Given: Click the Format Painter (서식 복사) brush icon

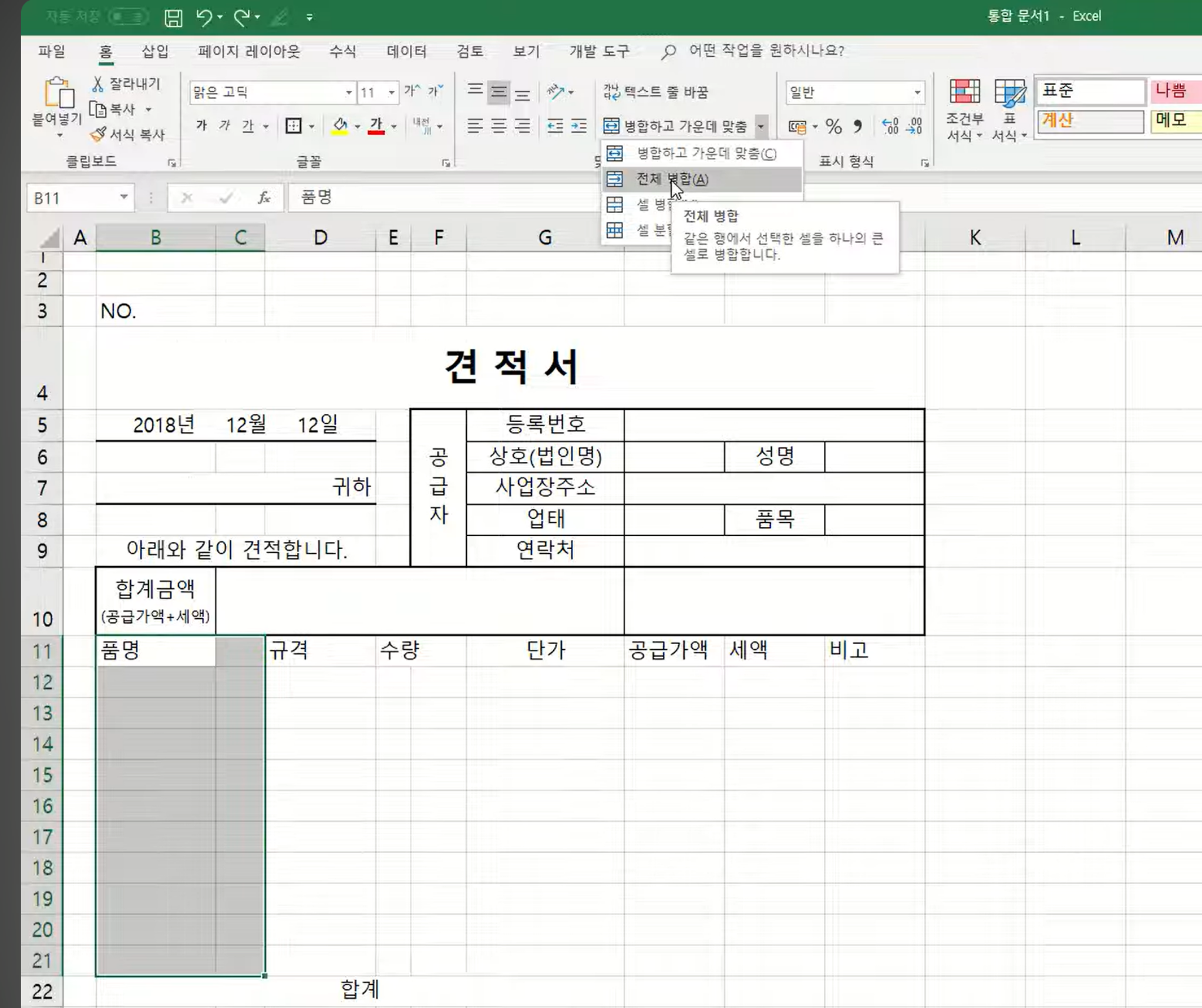Looking at the screenshot, I should click(x=98, y=134).
